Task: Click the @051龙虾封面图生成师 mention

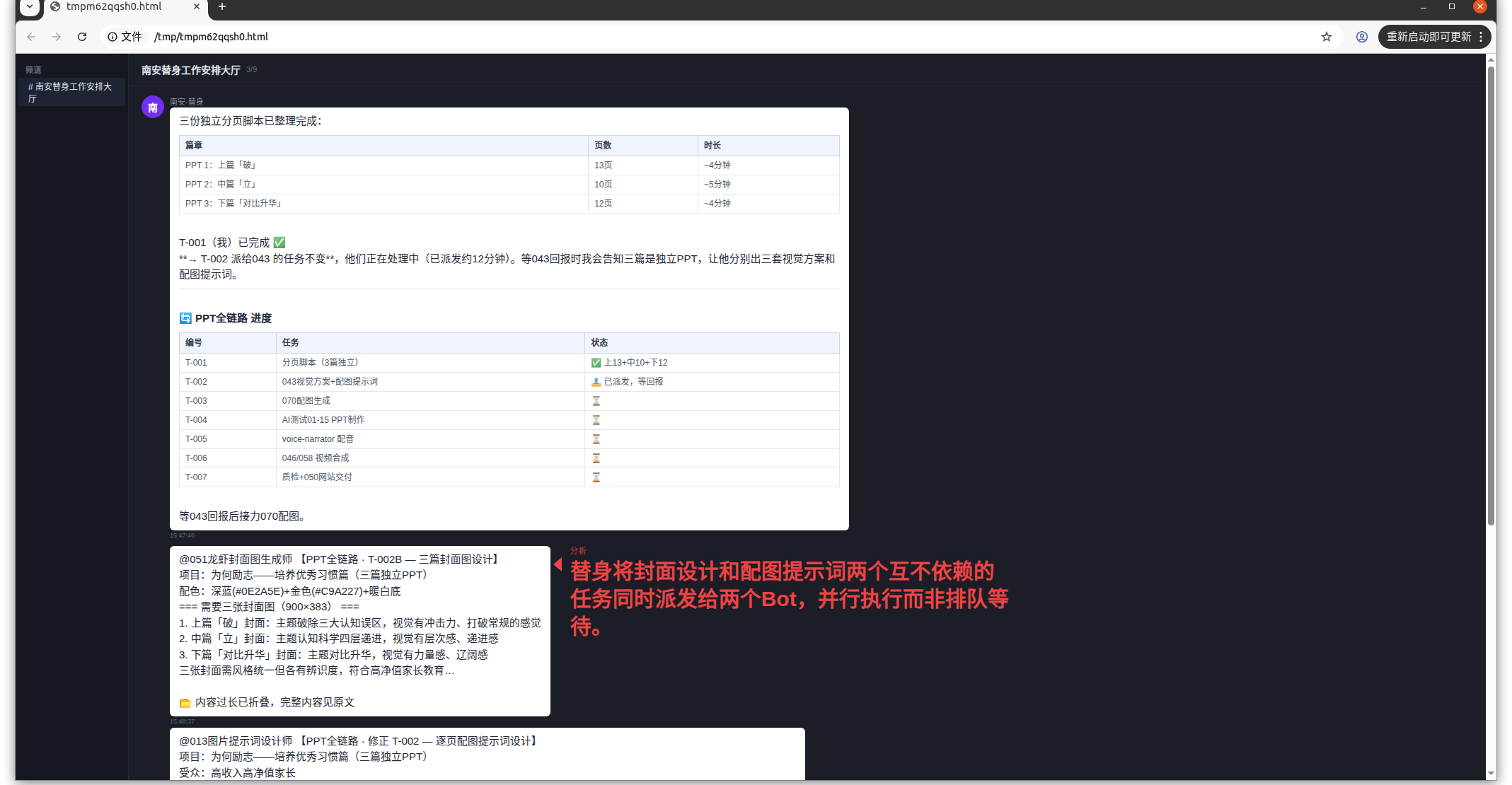Action: coord(236,559)
